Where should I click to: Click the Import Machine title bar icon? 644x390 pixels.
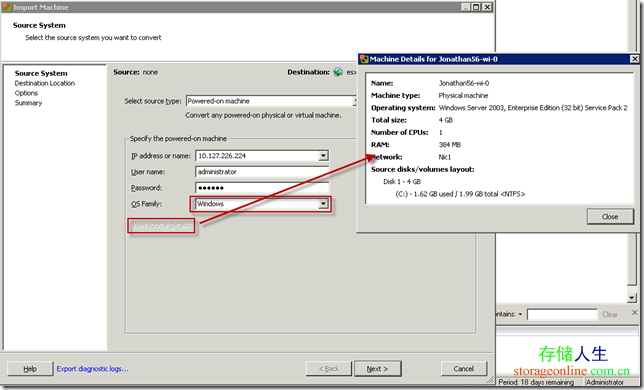point(7,7)
